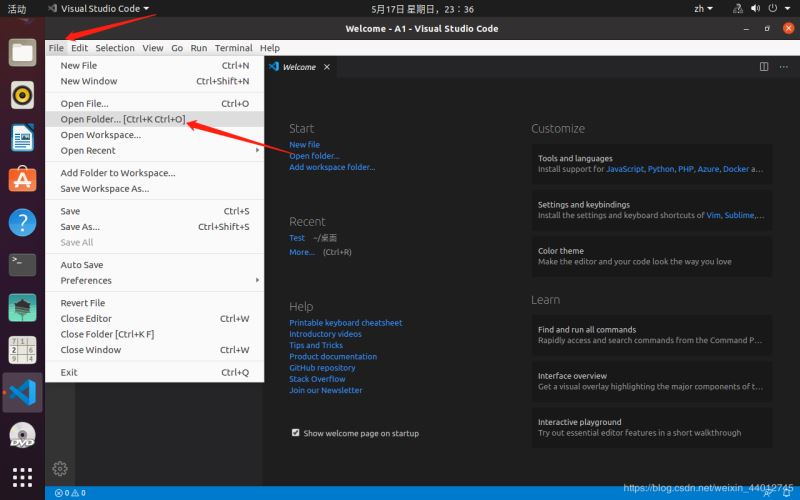Choose Add Folder to Workspace...
800x500 pixels.
(155, 173)
